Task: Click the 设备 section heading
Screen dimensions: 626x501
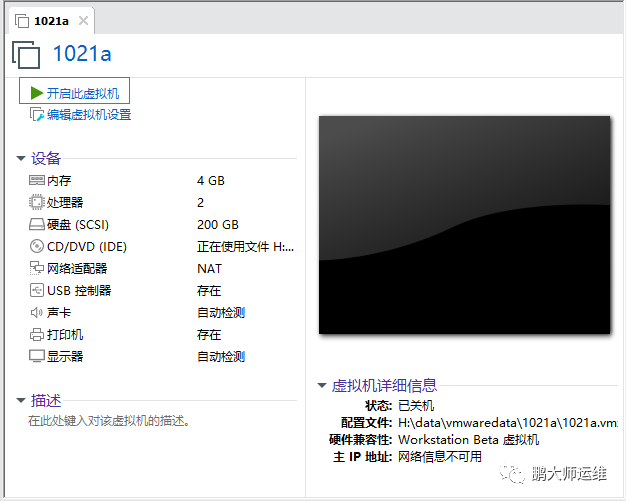Action: 46,158
